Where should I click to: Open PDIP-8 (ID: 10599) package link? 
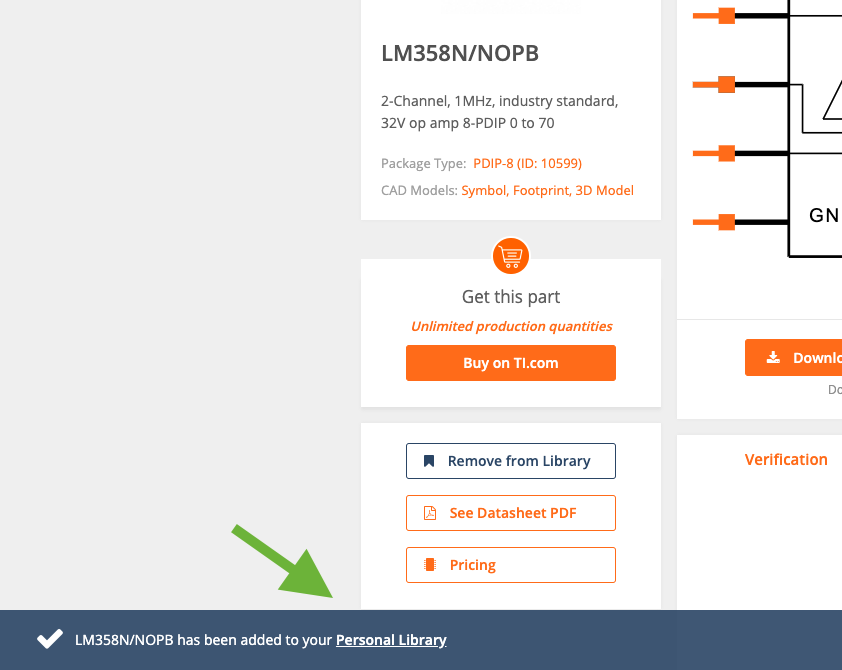[x=527, y=163]
